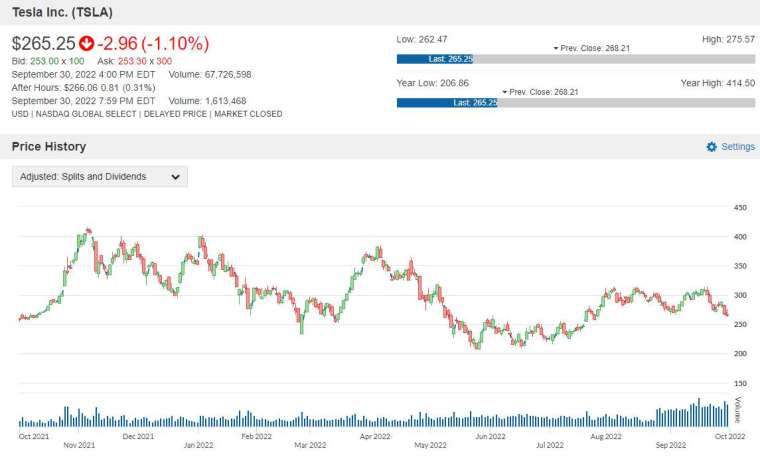This screenshot has width=760, height=457.
Task: Click the Jun 2022 axis label
Action: coord(490,436)
